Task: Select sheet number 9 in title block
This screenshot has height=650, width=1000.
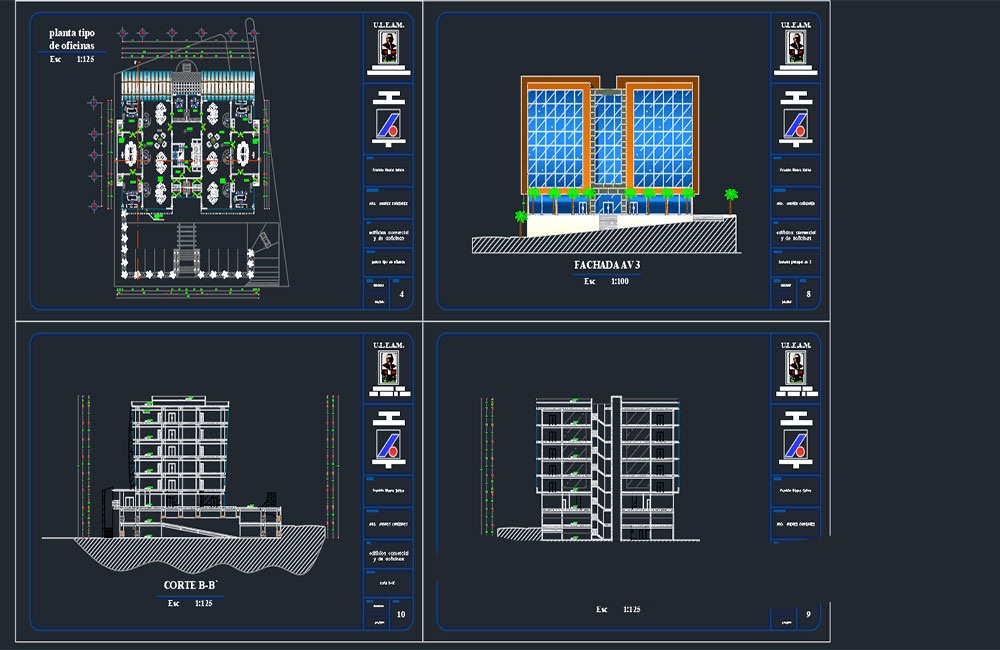Action: [809, 614]
